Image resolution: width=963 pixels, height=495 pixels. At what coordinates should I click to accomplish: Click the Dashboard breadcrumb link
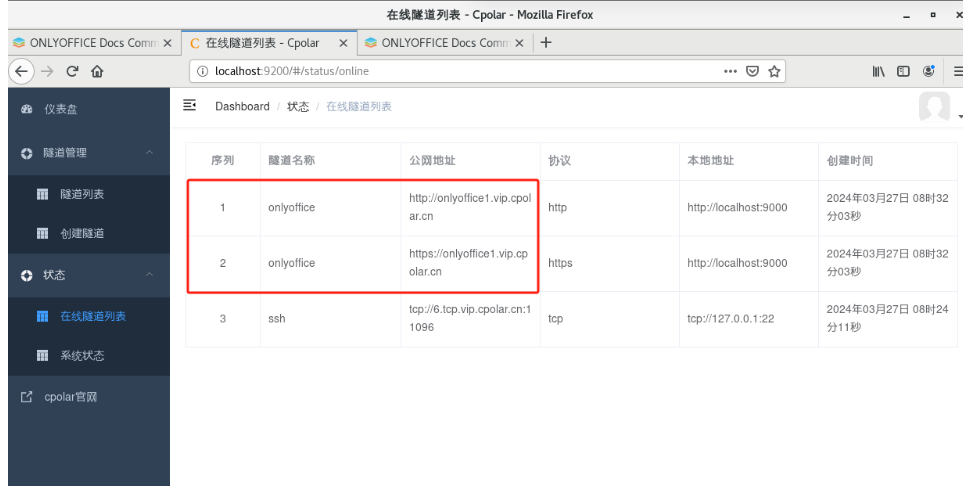coord(242,107)
